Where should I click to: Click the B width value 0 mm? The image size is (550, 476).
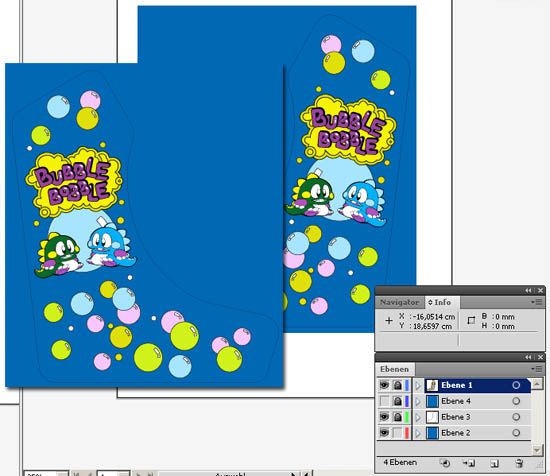[505, 317]
